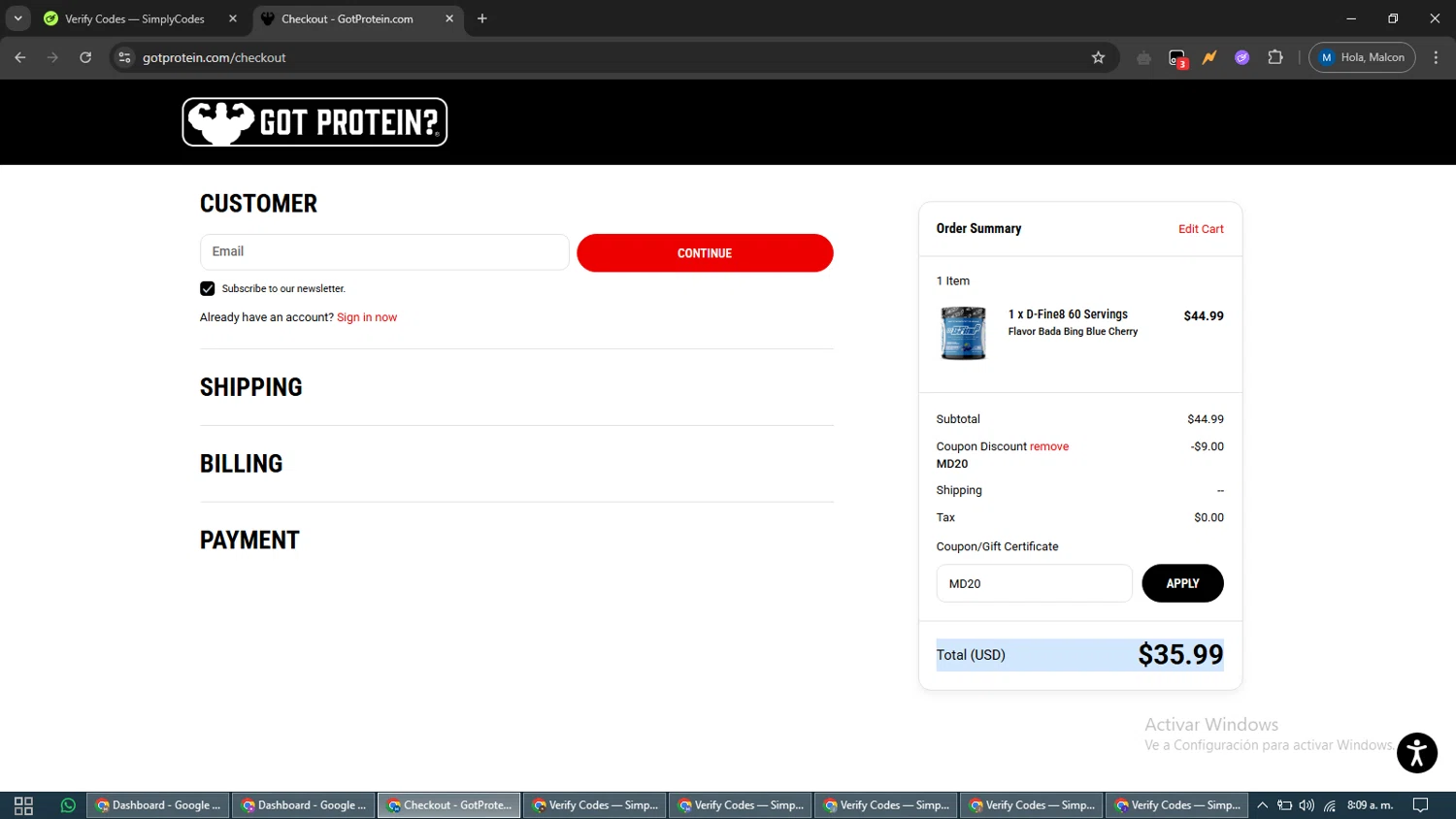Viewport: 1456px width, 819px height.
Task: Close the Verify Codes SimplyCodes tab
Action: 233,18
